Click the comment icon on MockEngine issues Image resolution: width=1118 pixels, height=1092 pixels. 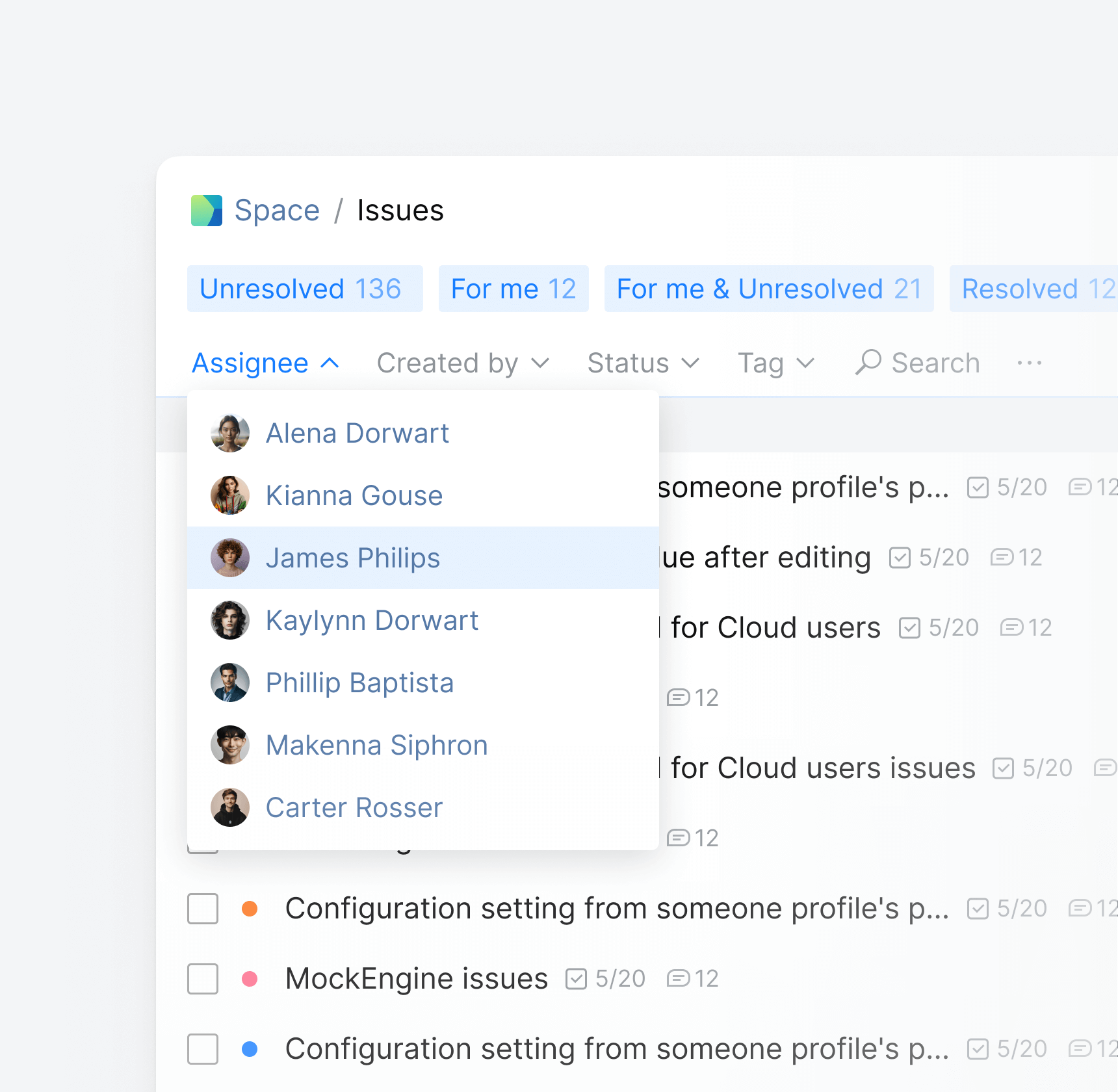(x=678, y=978)
